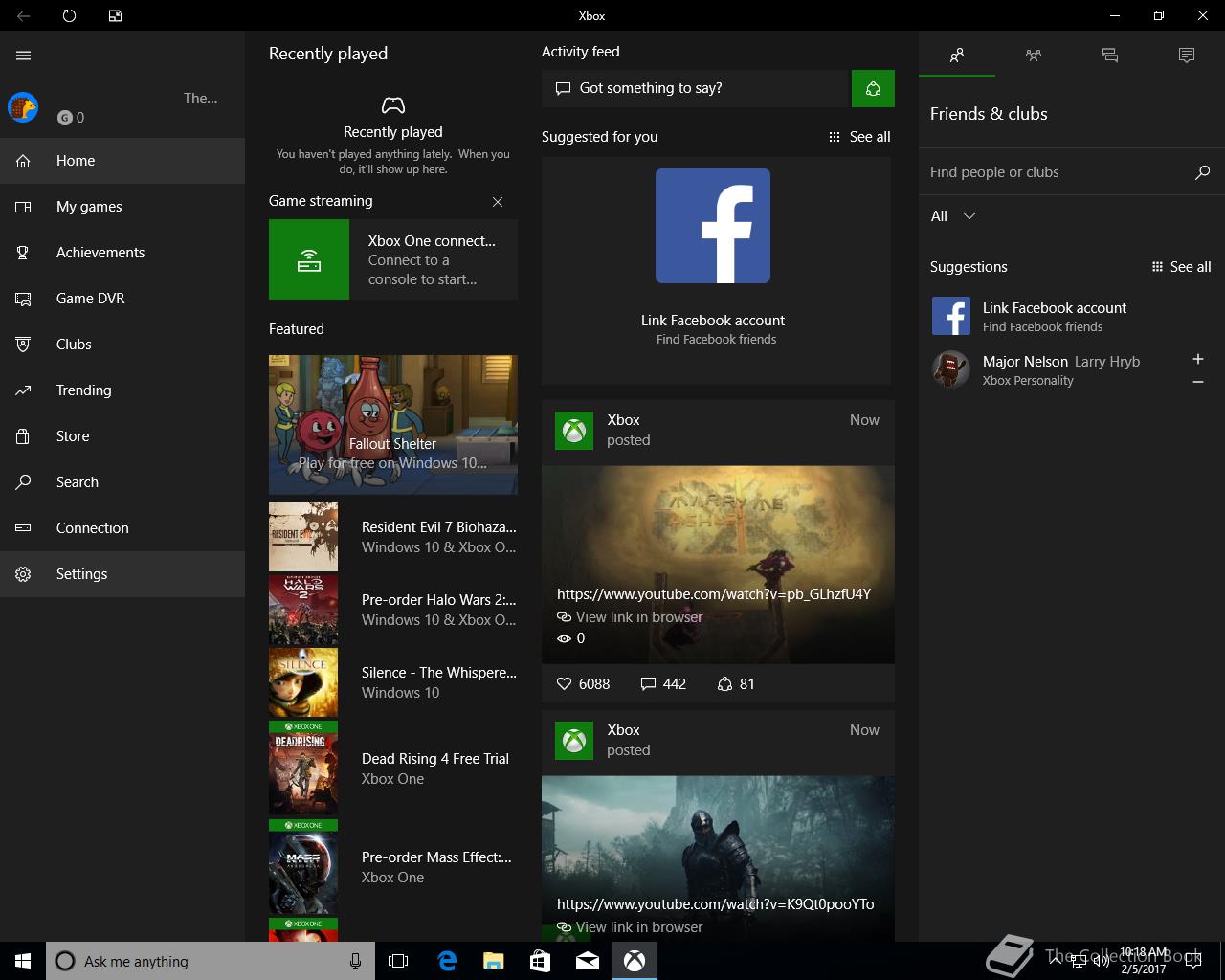The width and height of the screenshot is (1225, 980).
Task: Open the hamburger navigation menu
Action: click(x=24, y=56)
